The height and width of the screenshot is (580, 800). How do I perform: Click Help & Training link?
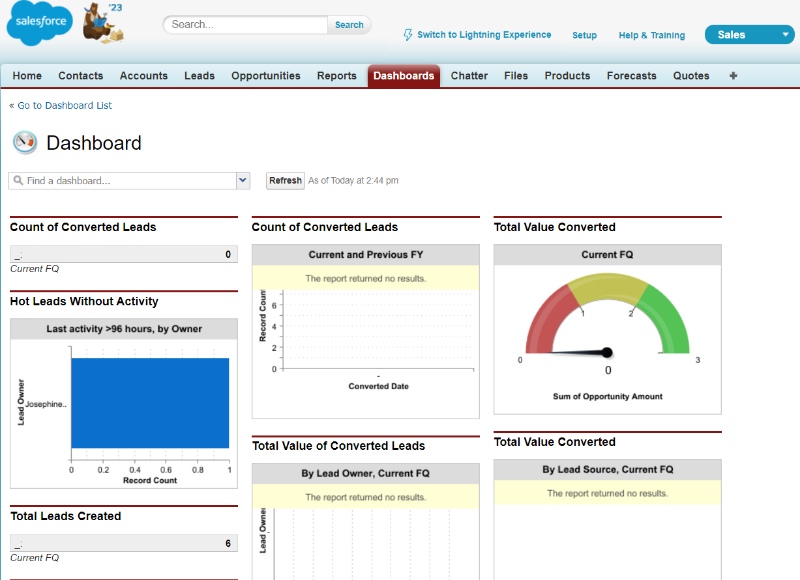pyautogui.click(x=651, y=35)
